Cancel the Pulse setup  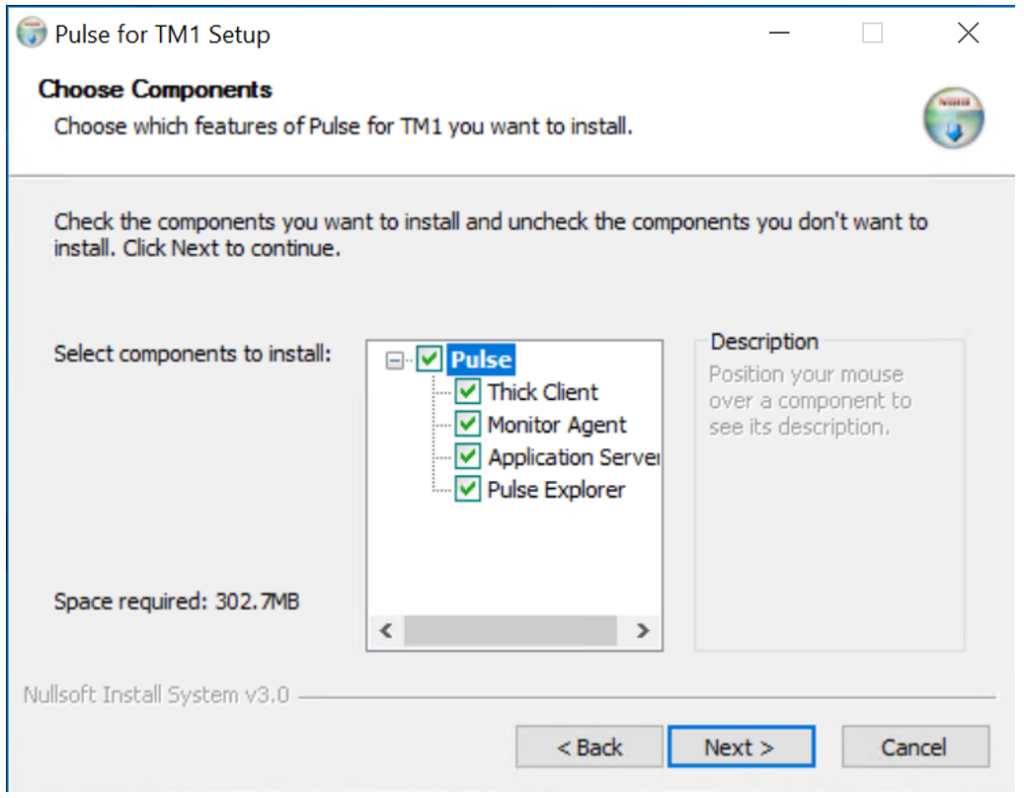point(914,747)
